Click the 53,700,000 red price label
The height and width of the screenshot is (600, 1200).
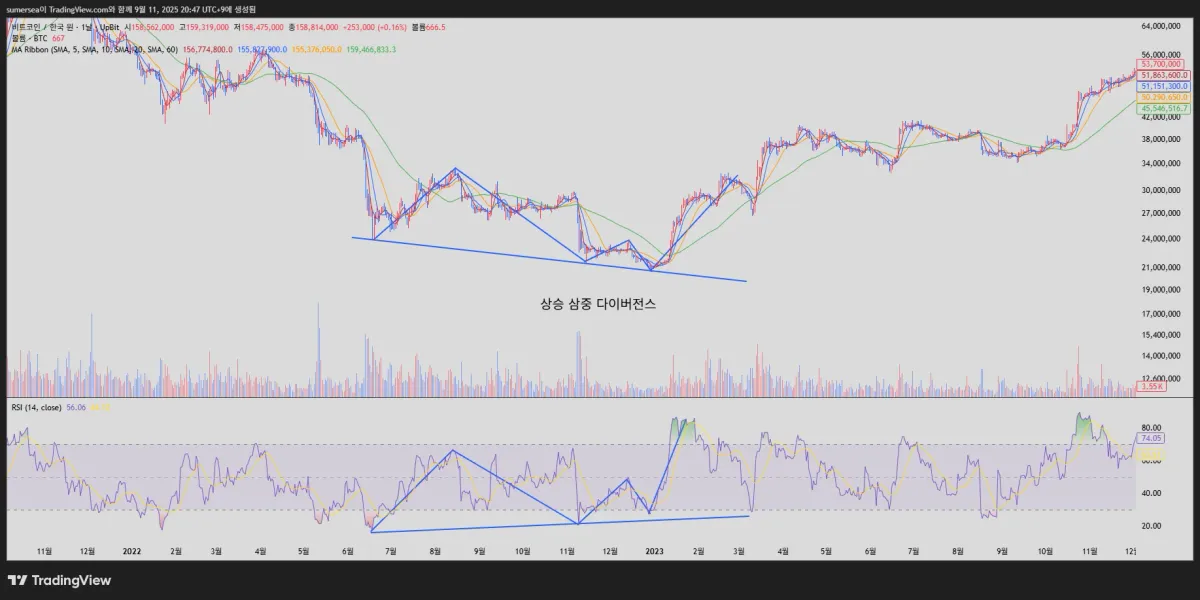[x=1161, y=63]
